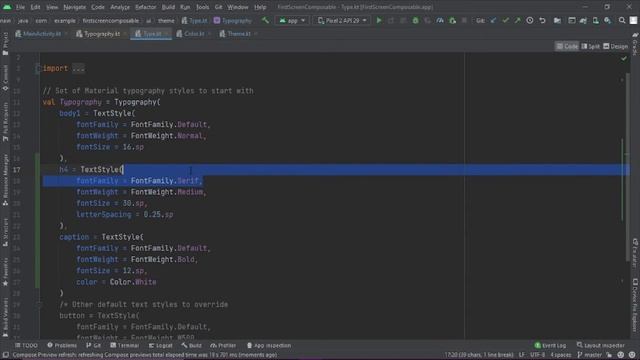Toggle the Project tool window
This screenshot has height=360, width=640.
pos(5,44)
